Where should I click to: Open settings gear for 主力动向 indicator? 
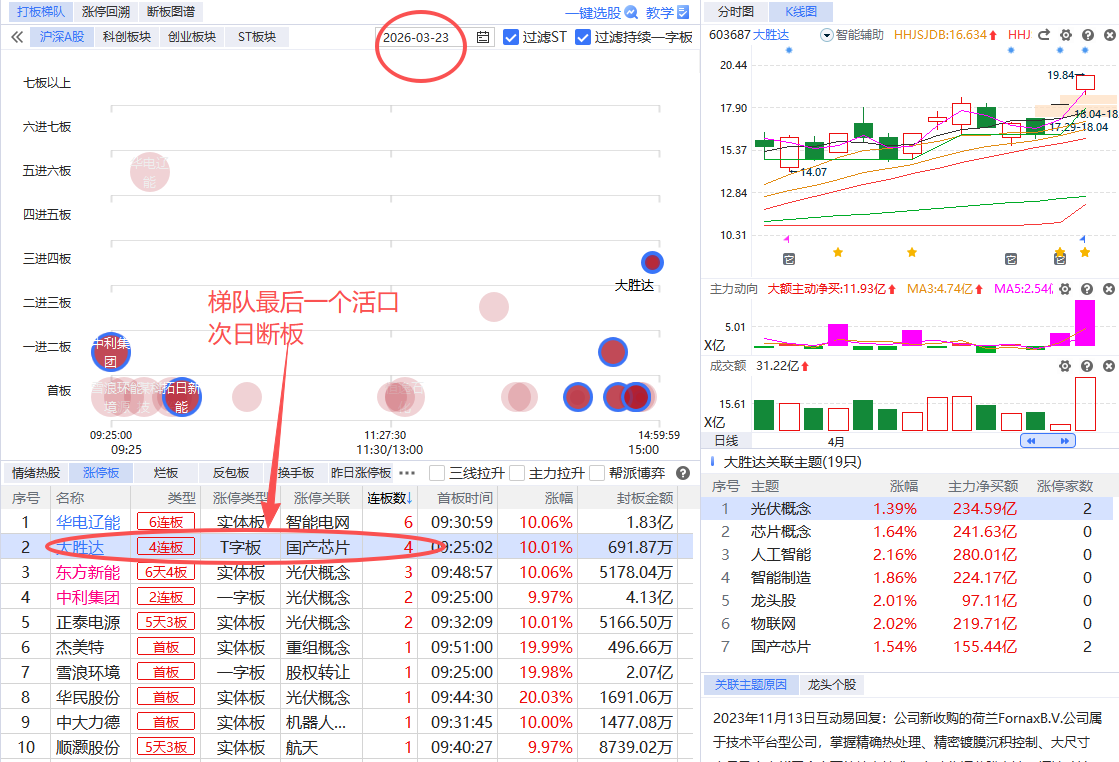click(x=1065, y=289)
